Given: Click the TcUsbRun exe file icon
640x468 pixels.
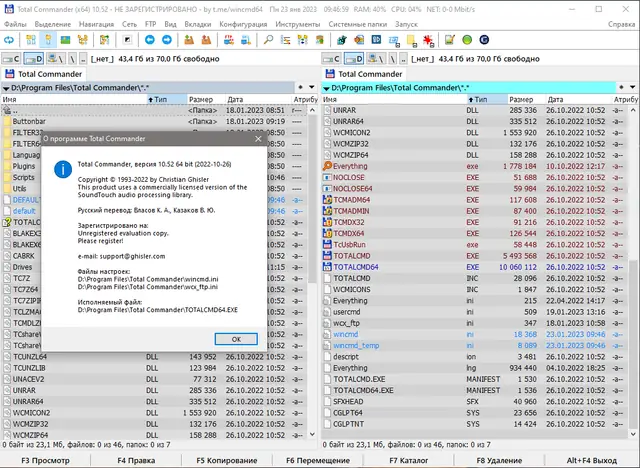Looking at the screenshot, I should pyautogui.click(x=327, y=244).
